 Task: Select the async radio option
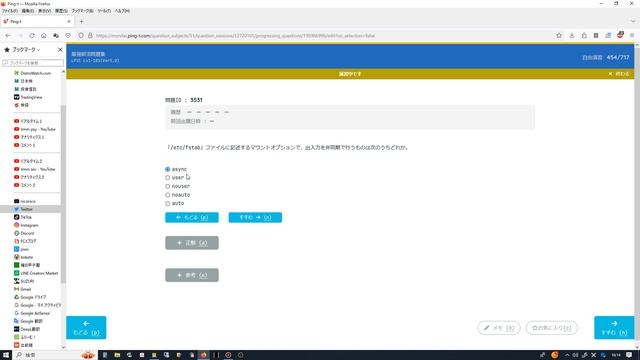(167, 169)
